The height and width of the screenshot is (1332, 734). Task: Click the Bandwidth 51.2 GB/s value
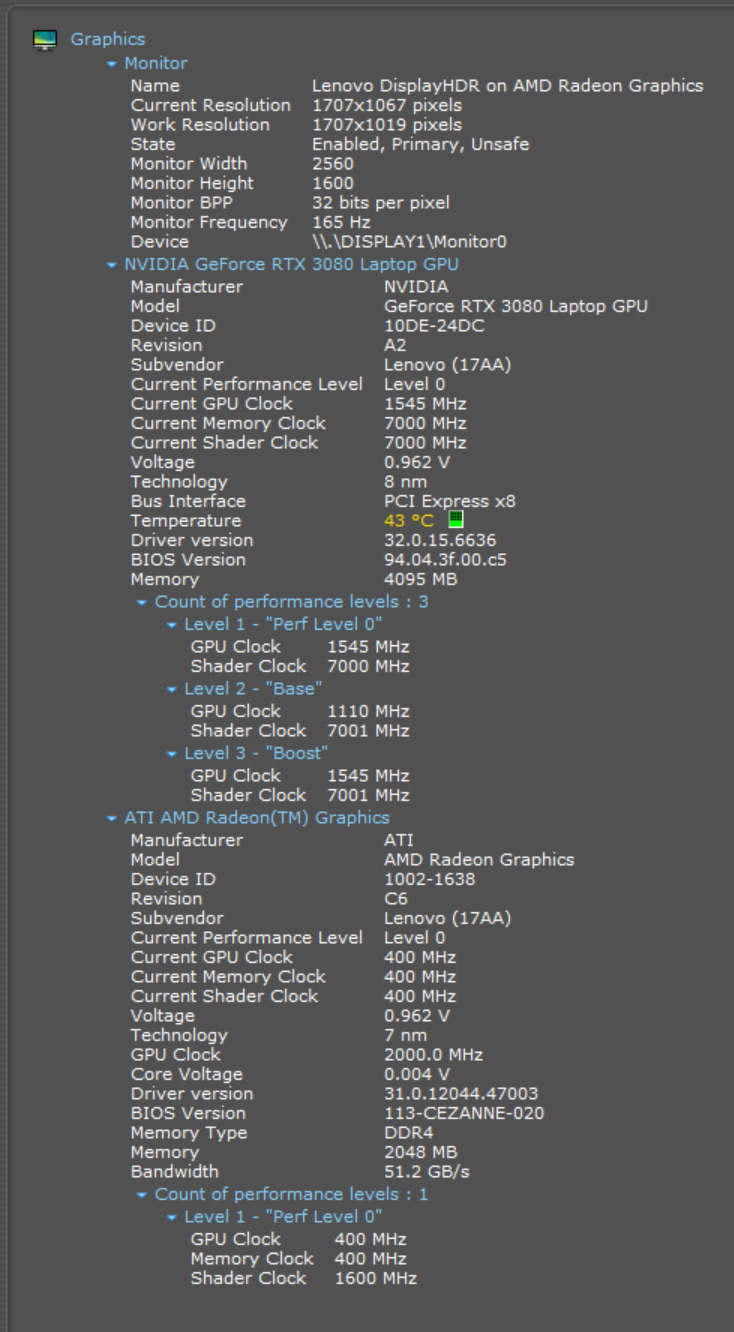point(426,1171)
